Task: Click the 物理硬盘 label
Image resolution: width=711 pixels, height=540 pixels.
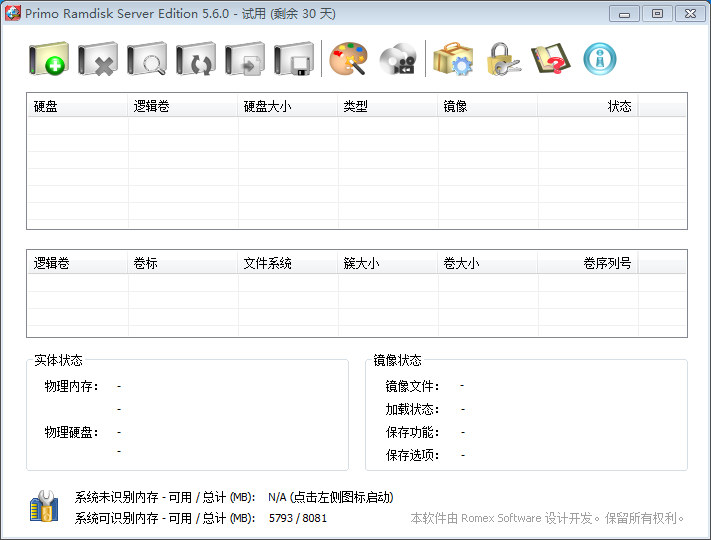Action: pyautogui.click(x=71, y=432)
